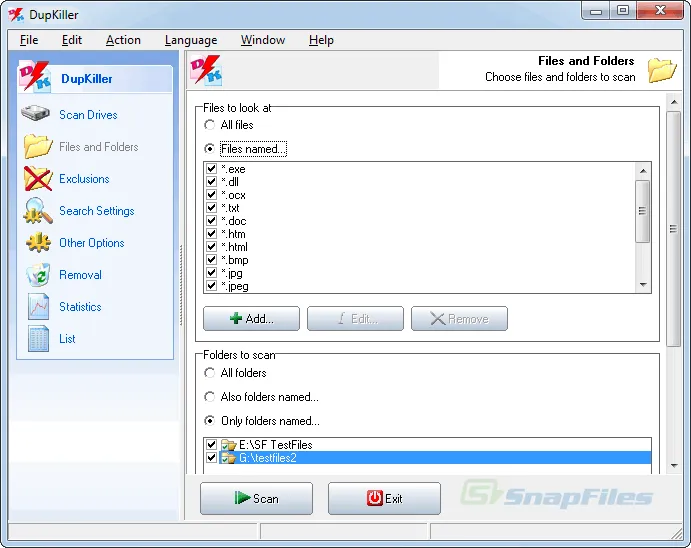The height and width of the screenshot is (548, 691).
Task: Click the List spreadsheet icon
Action: click(38, 338)
